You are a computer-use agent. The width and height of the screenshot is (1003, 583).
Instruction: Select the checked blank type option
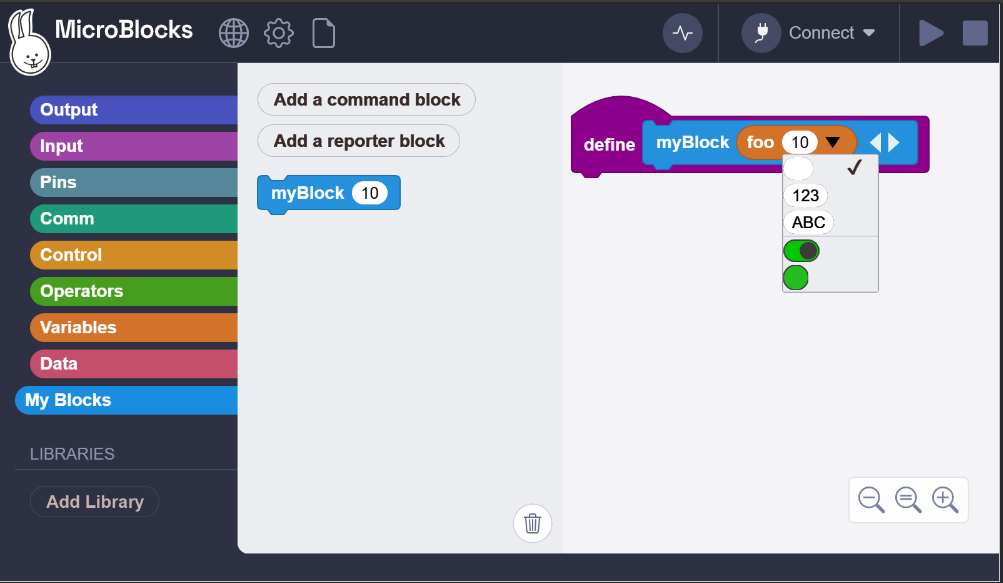pyautogui.click(x=800, y=168)
